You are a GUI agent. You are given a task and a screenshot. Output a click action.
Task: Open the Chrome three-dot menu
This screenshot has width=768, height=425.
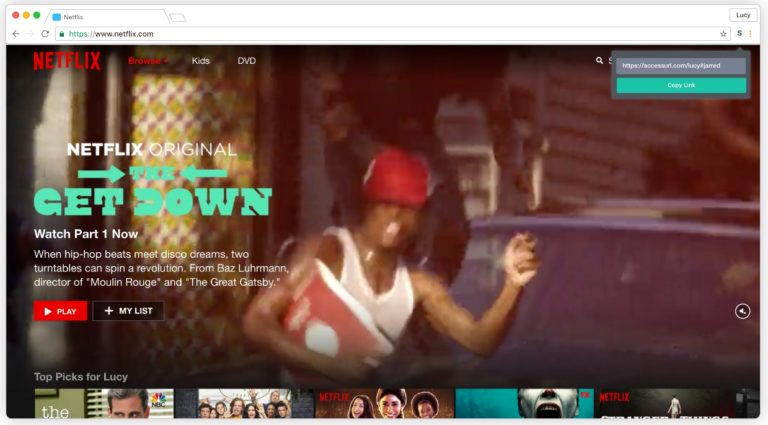coord(750,34)
